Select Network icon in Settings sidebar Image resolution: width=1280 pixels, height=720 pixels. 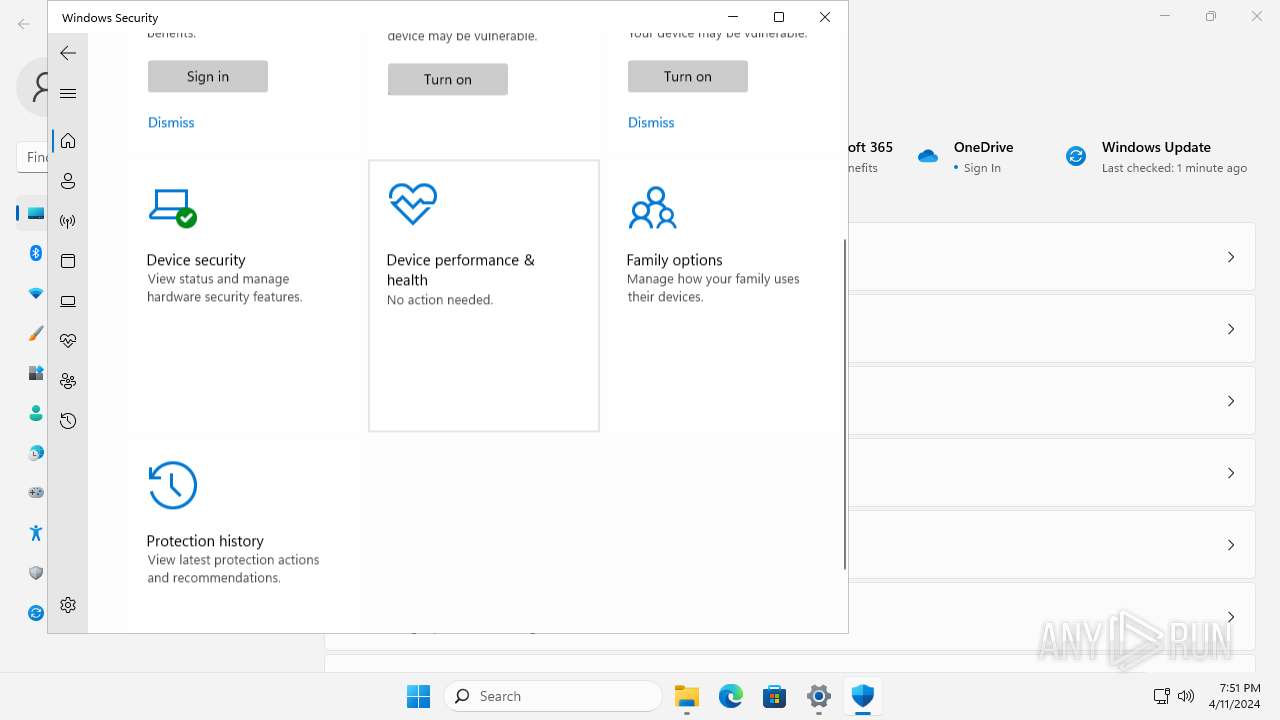tap(36, 293)
